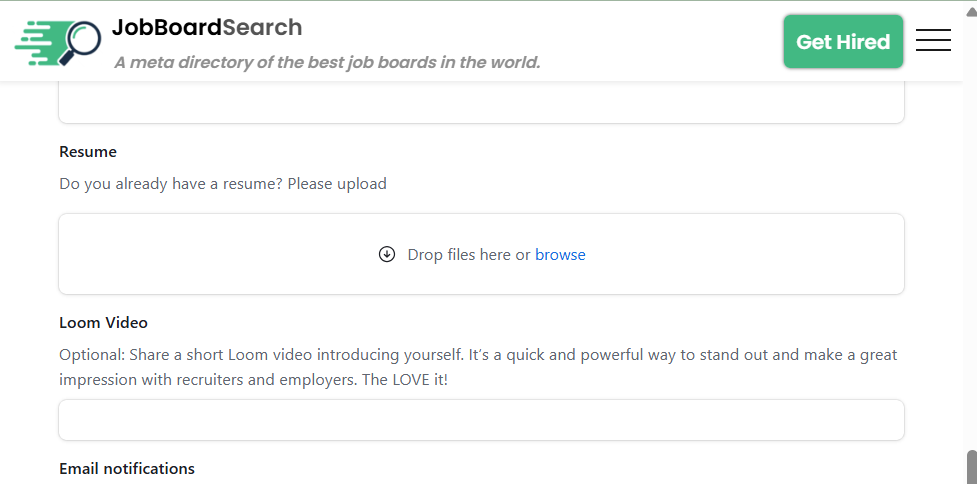Click the JobBoardSearch site title
Screen dimensions: 977x484
(207, 27)
